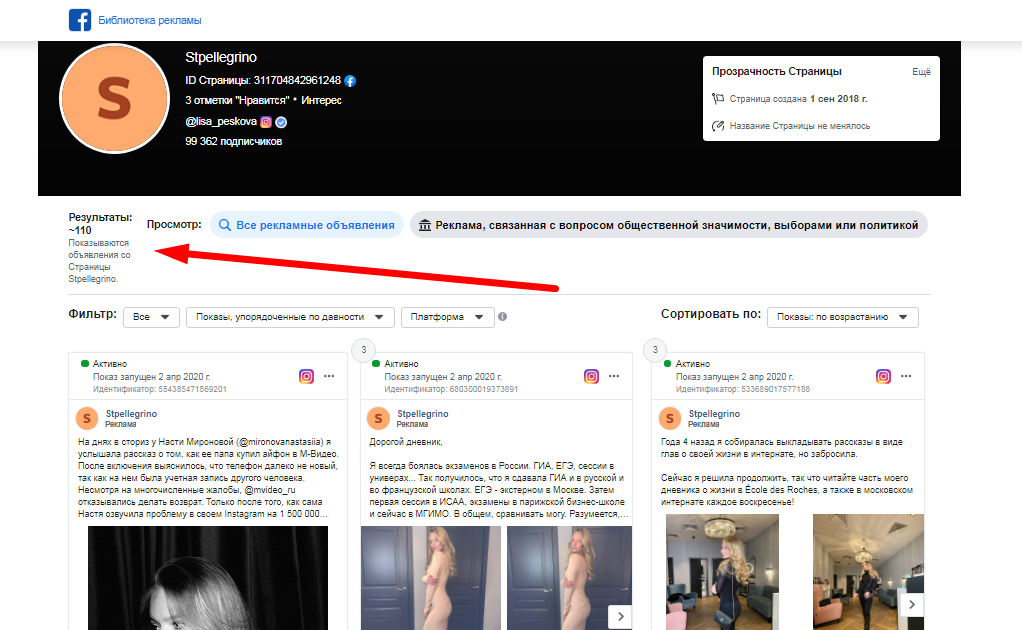Screen dimensions: 1022x630
Task: Open the Показы: по возрастанию sort dropdown
Action: click(x=842, y=317)
